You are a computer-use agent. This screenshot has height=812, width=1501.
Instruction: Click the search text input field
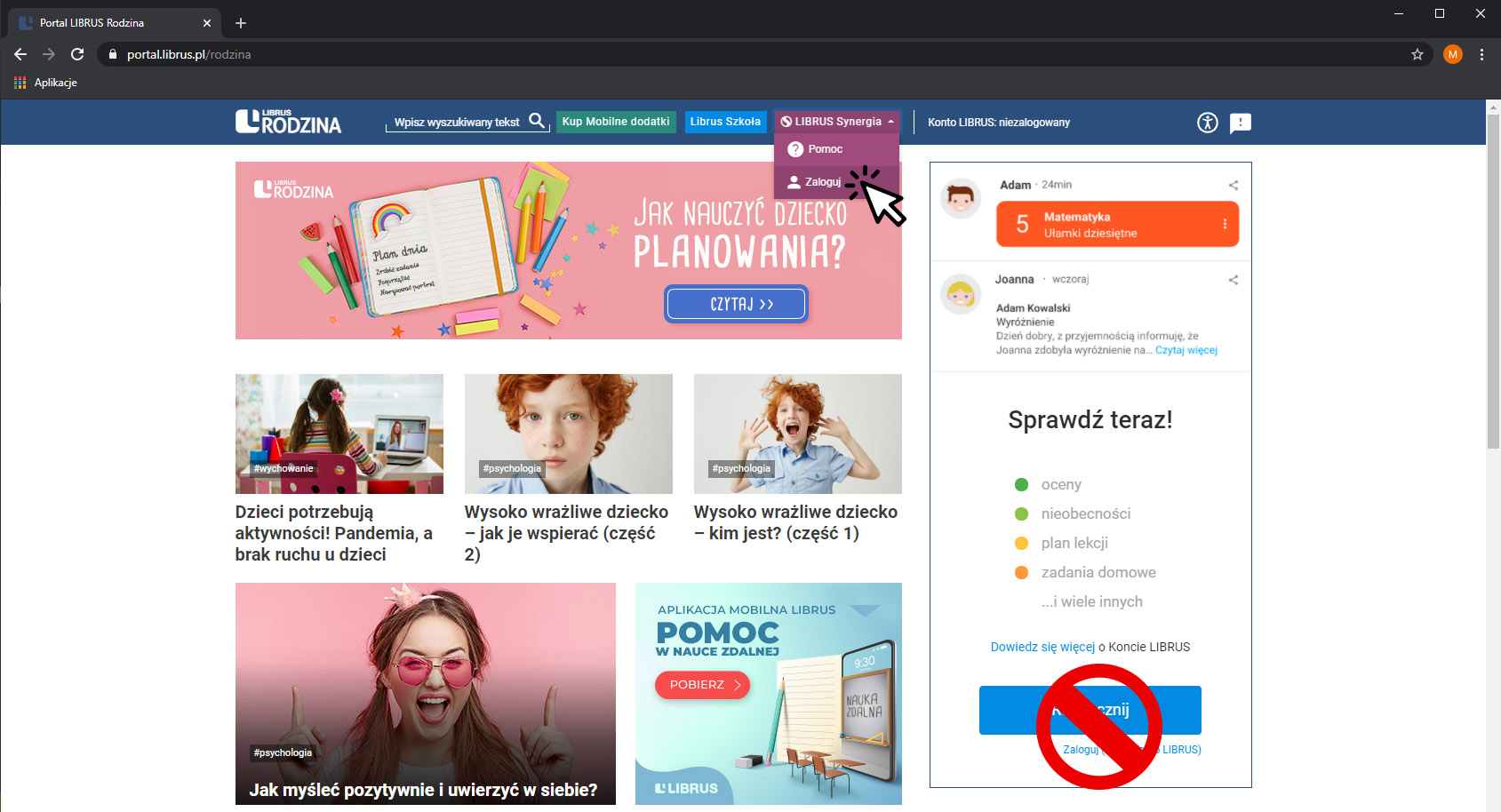point(456,122)
